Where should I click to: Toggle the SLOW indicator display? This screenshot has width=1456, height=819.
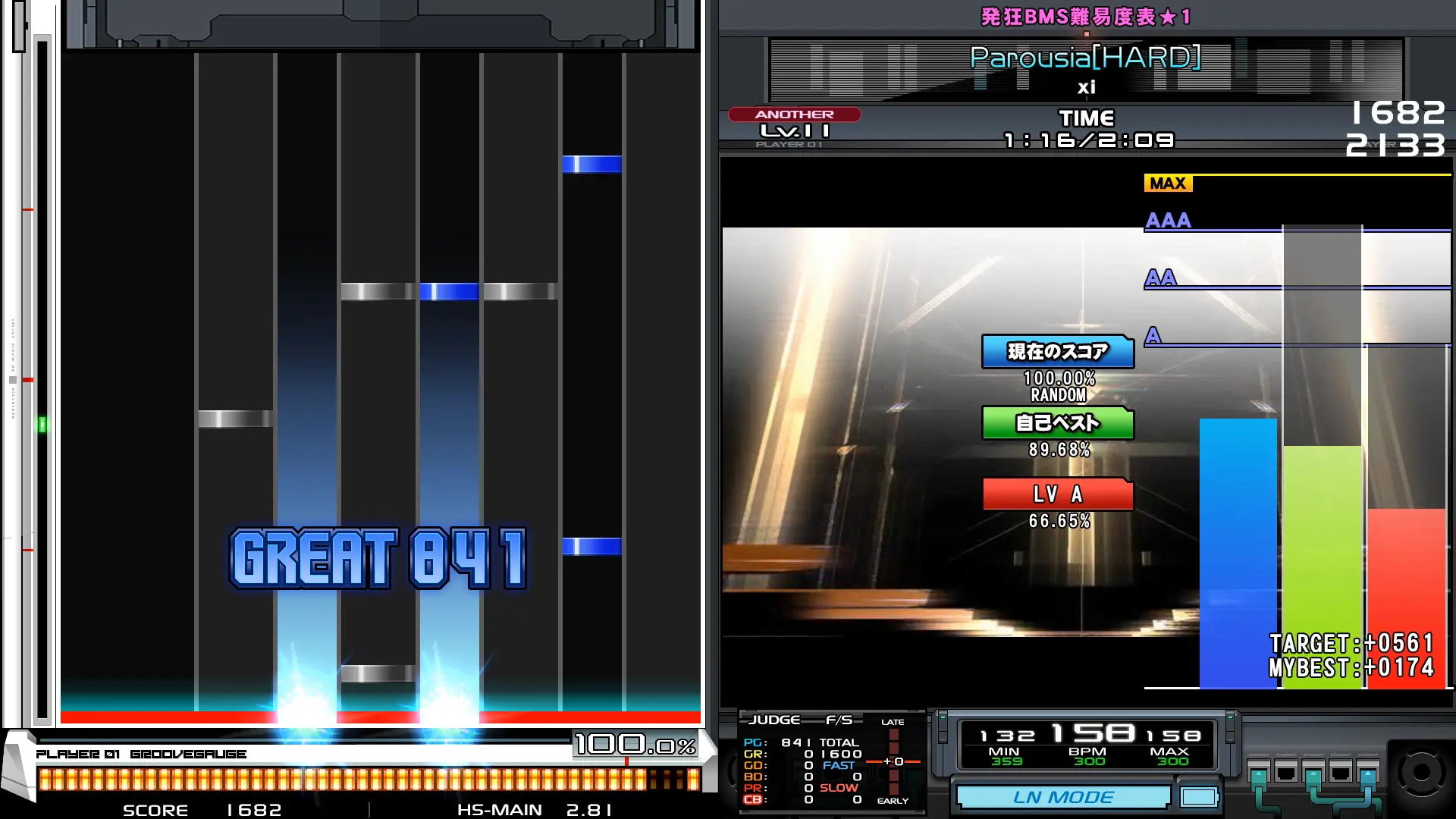tap(839, 786)
